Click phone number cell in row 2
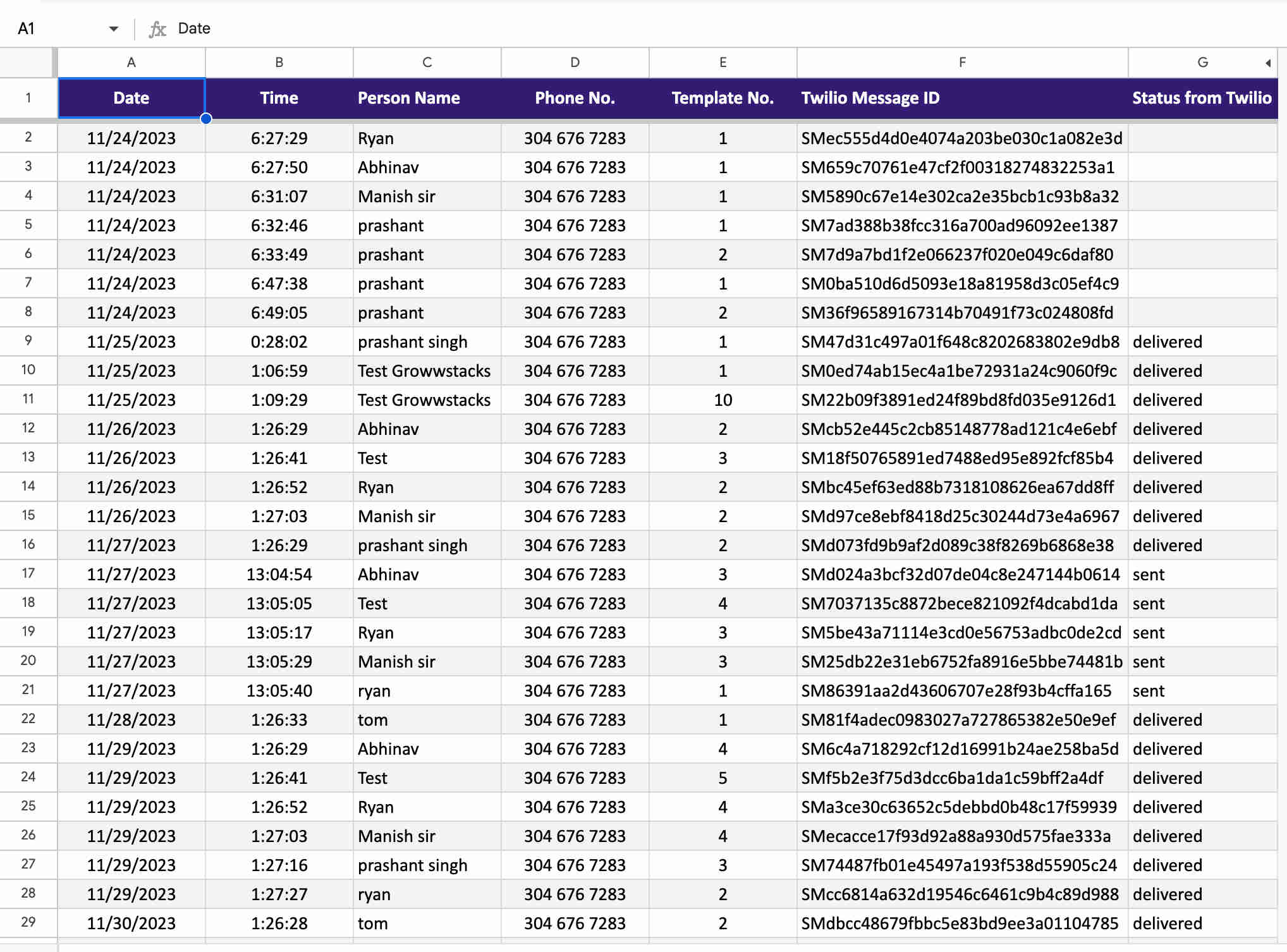Viewport: 1287px width, 952px height. [x=575, y=138]
